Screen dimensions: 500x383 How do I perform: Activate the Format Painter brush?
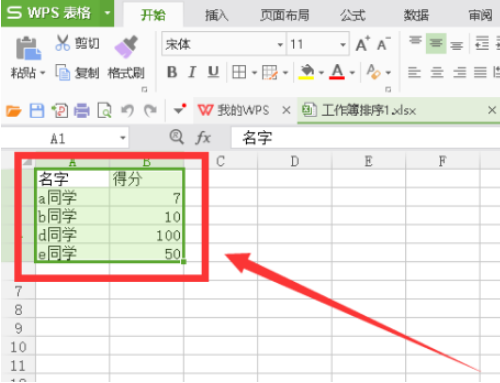(126, 47)
